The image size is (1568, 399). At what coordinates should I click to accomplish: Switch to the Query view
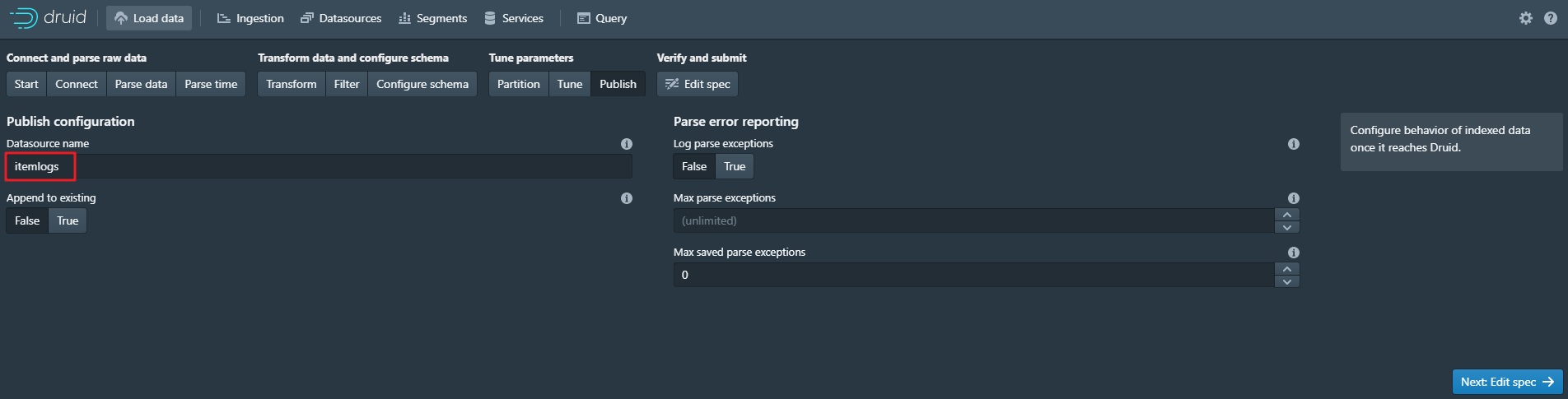[602, 18]
